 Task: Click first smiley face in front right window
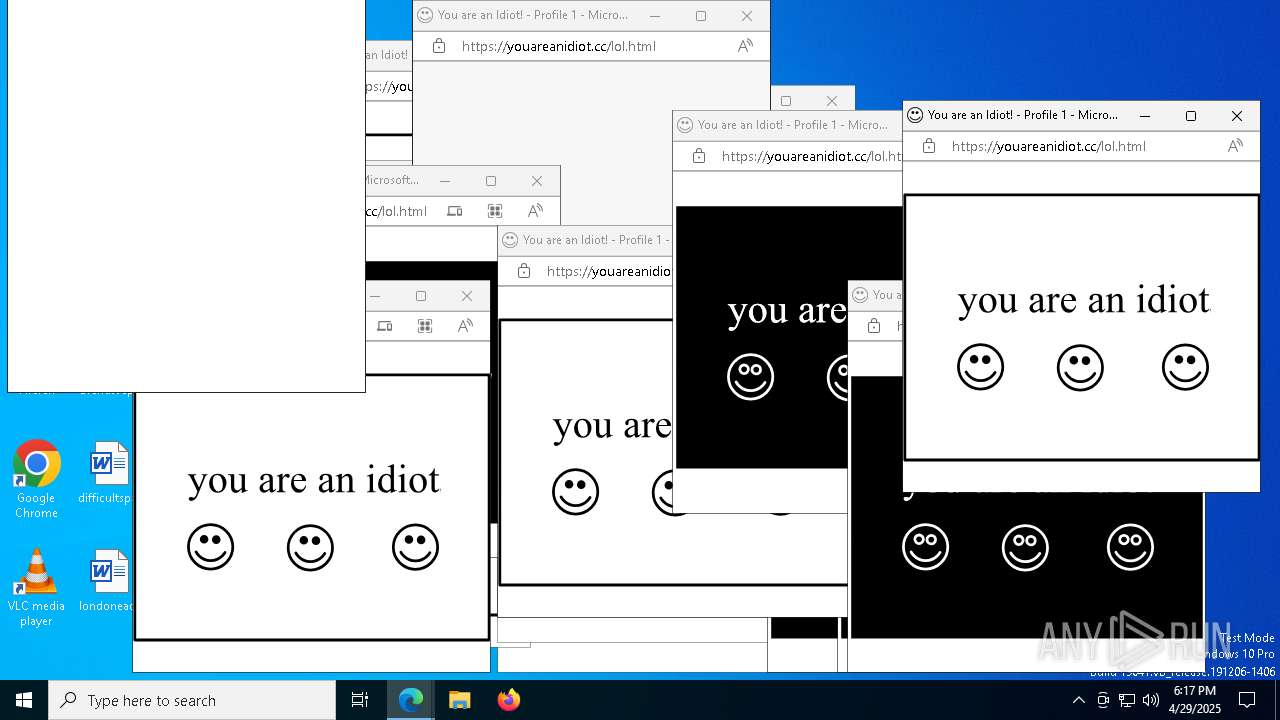pos(980,367)
